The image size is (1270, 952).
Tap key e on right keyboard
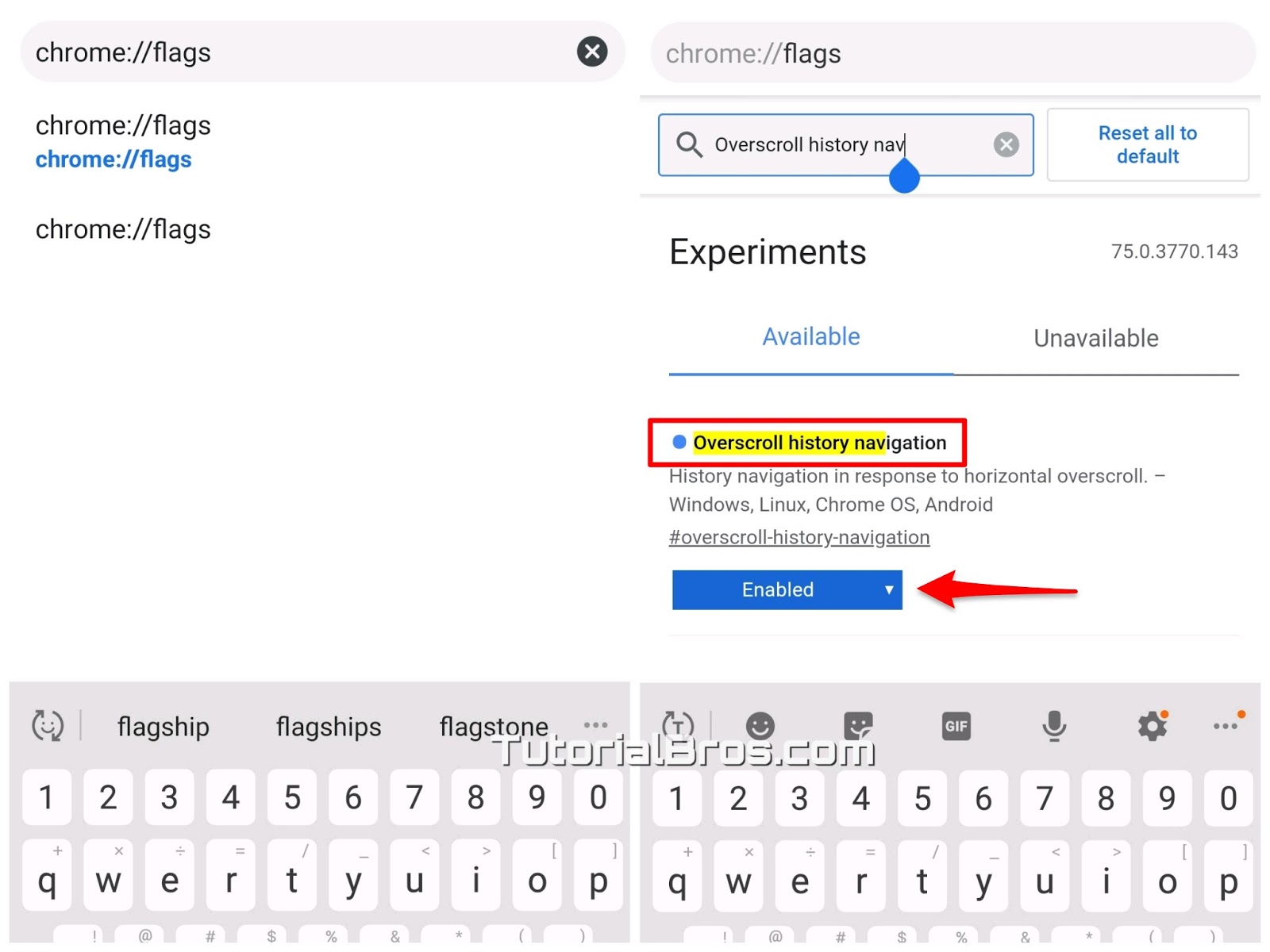(x=799, y=877)
